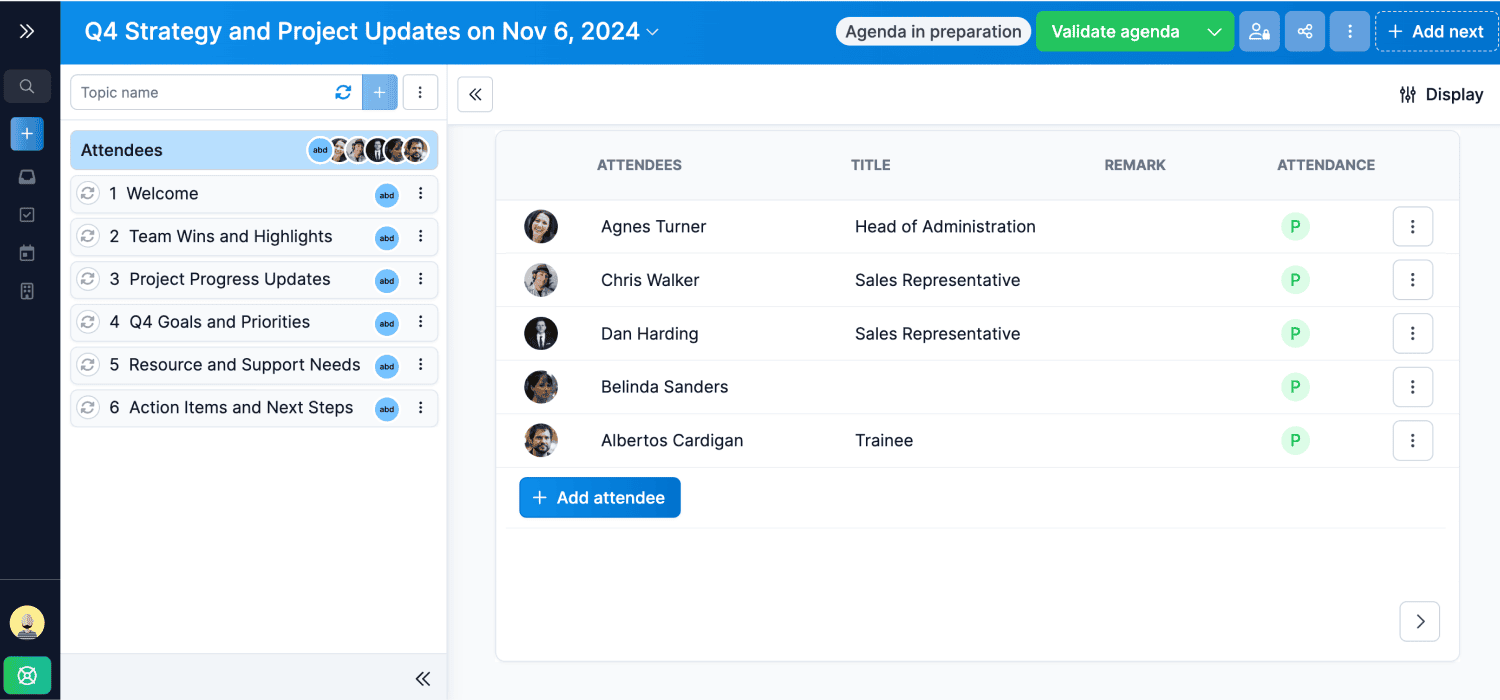This screenshot has height=700, width=1500.
Task: Open the inbox icon in sidebar
Action: (27, 177)
